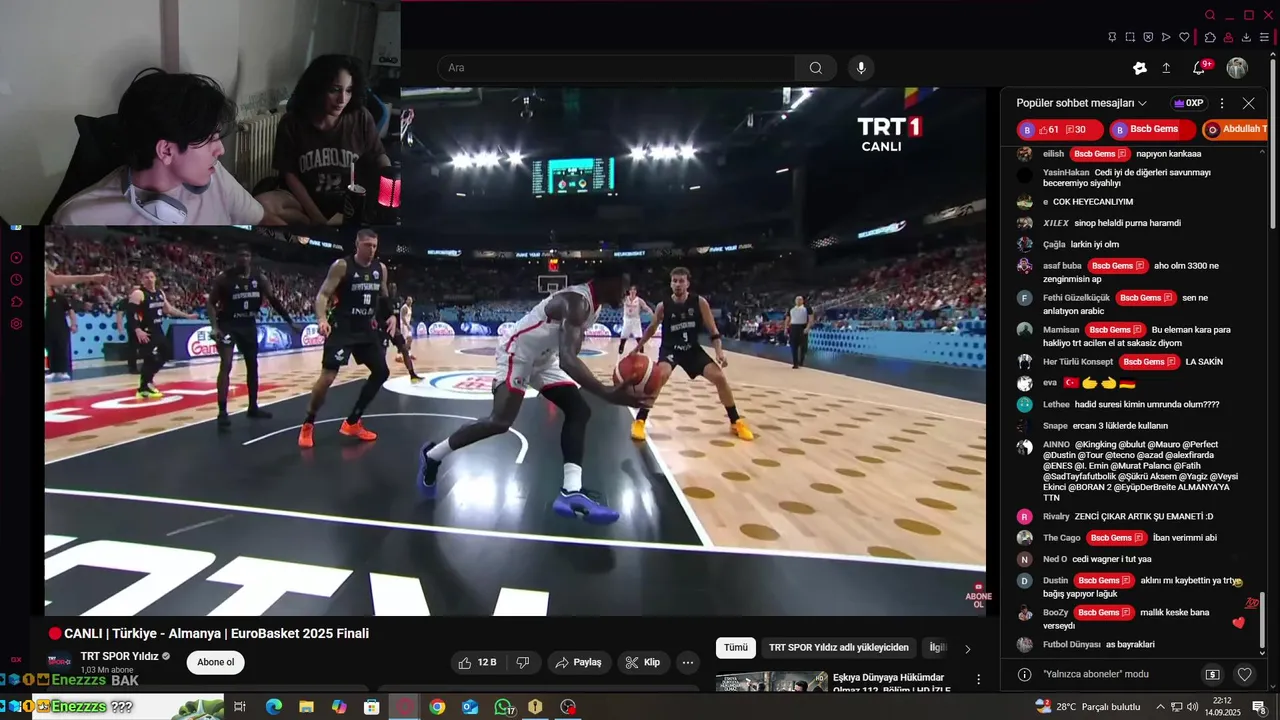The image size is (1280, 720).
Task: Open Microsoft Edge from the taskbar
Action: click(x=273, y=707)
